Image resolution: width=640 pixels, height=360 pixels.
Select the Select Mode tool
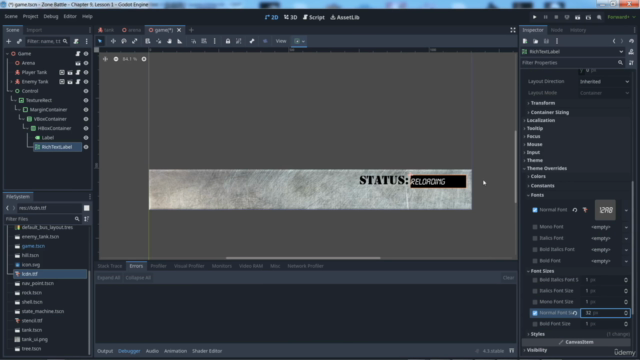pos(100,41)
